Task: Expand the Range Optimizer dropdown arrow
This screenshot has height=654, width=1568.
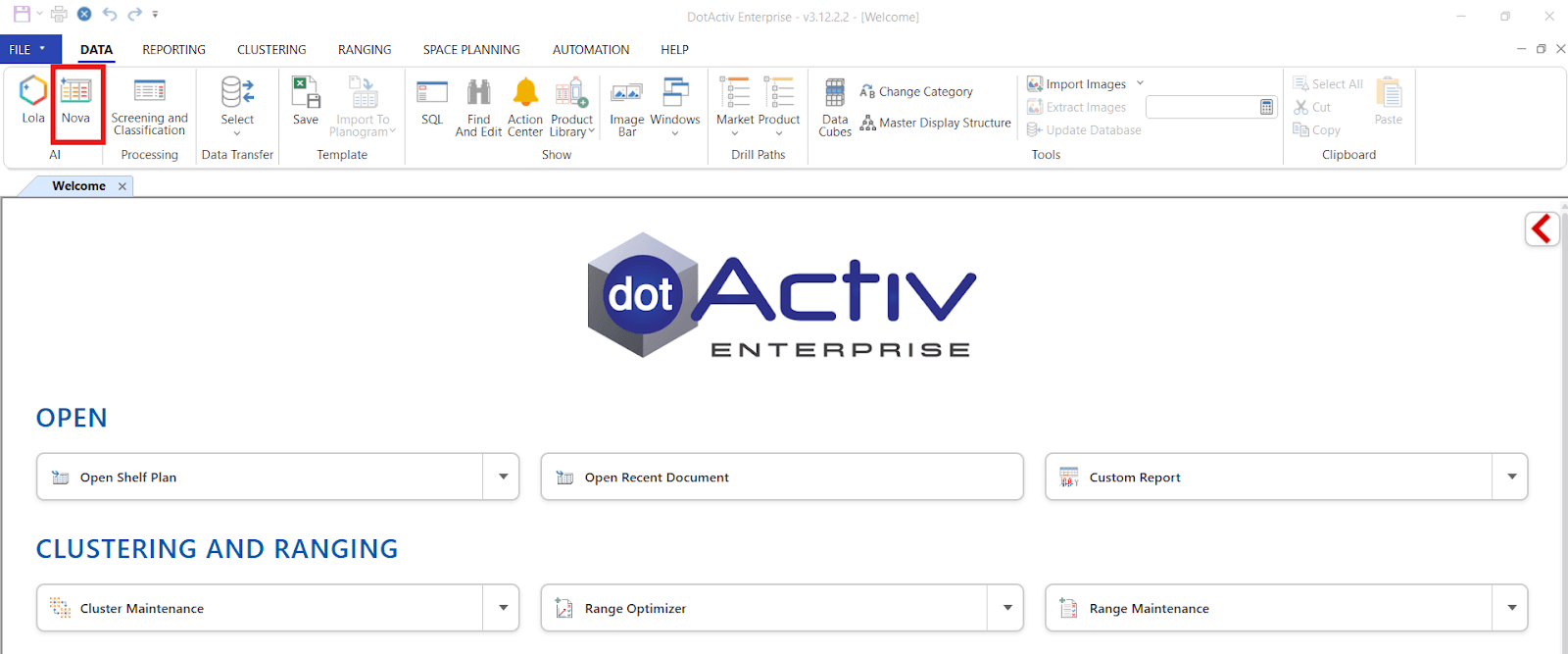Action: pos(1006,608)
